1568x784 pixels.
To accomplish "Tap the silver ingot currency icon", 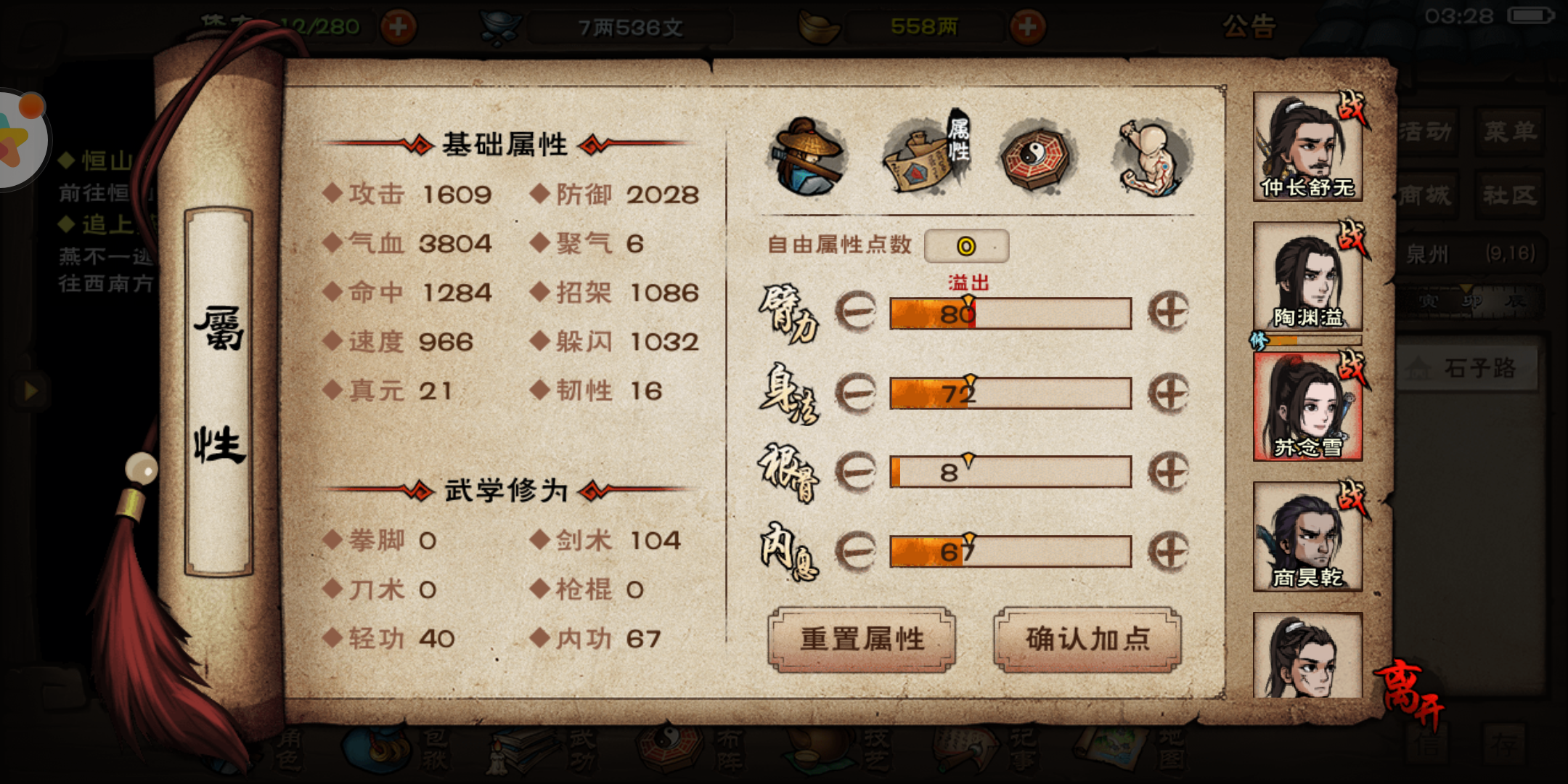I will [x=500, y=28].
